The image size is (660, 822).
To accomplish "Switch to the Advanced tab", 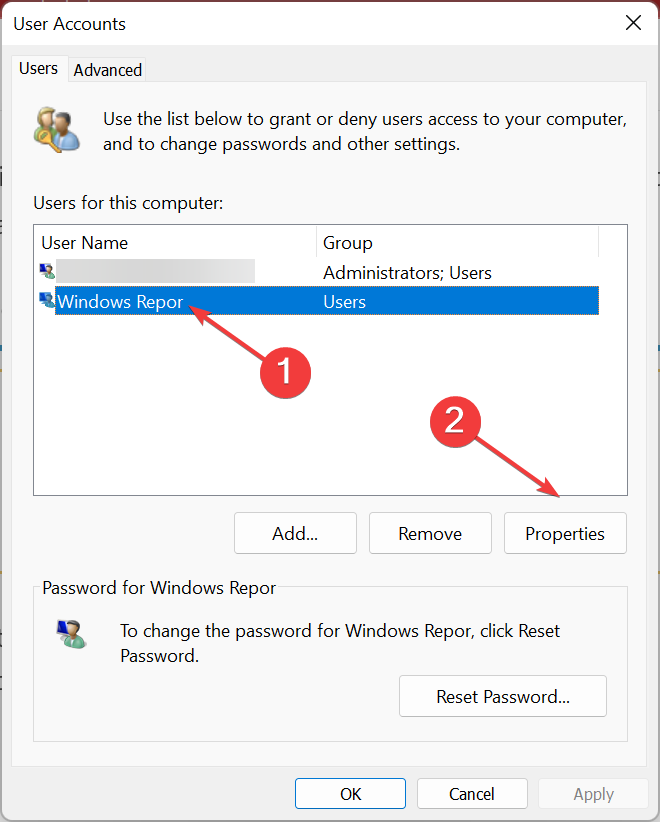I will (108, 70).
